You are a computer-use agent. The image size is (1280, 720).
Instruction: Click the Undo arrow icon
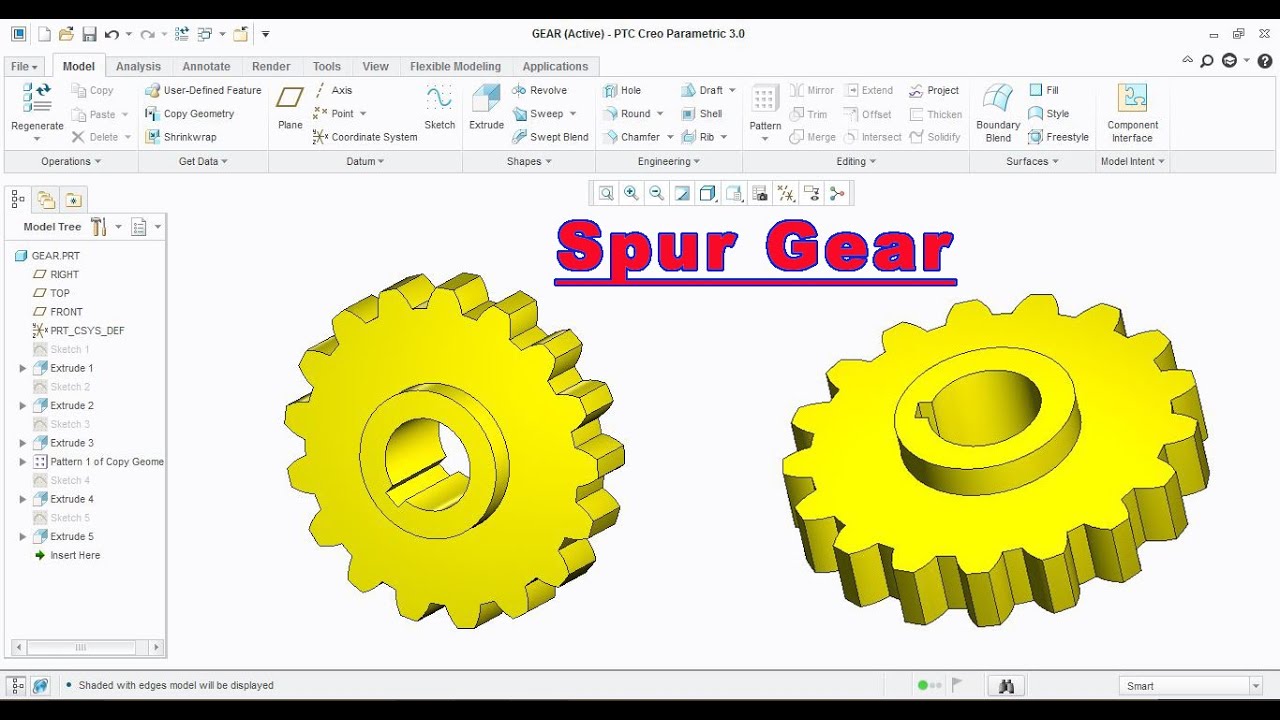112,34
